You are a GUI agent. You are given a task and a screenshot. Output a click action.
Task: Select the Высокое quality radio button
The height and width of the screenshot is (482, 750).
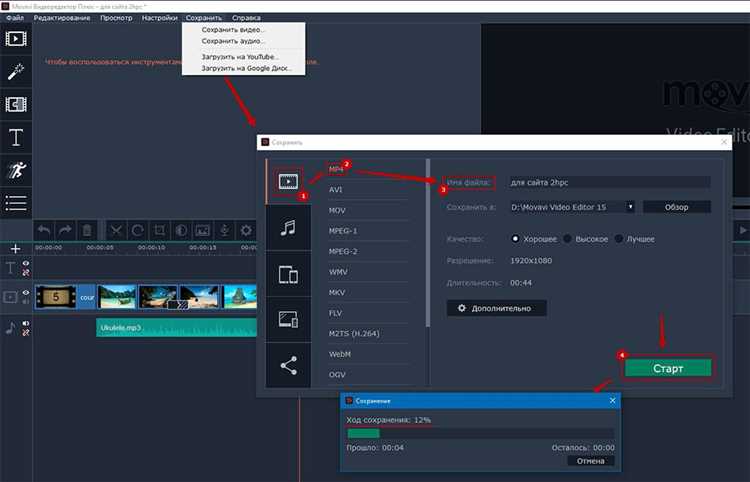click(x=567, y=239)
